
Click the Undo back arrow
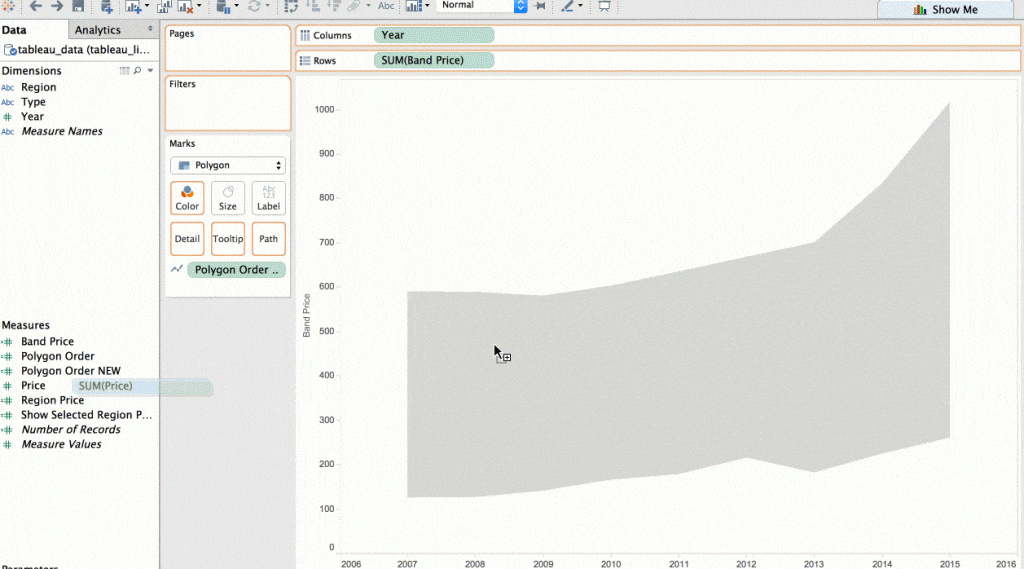pyautogui.click(x=35, y=6)
